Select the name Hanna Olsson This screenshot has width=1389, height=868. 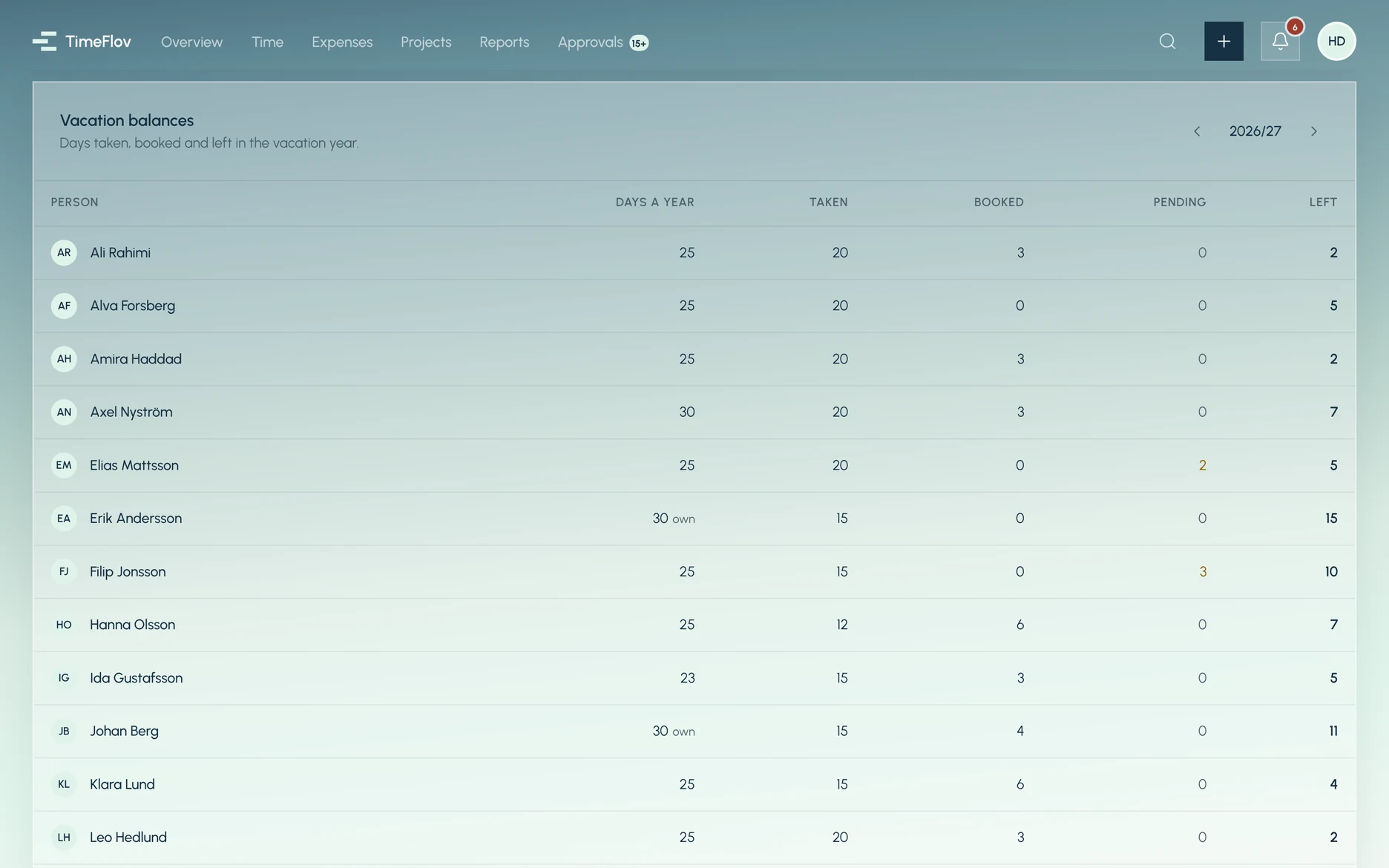pos(133,625)
